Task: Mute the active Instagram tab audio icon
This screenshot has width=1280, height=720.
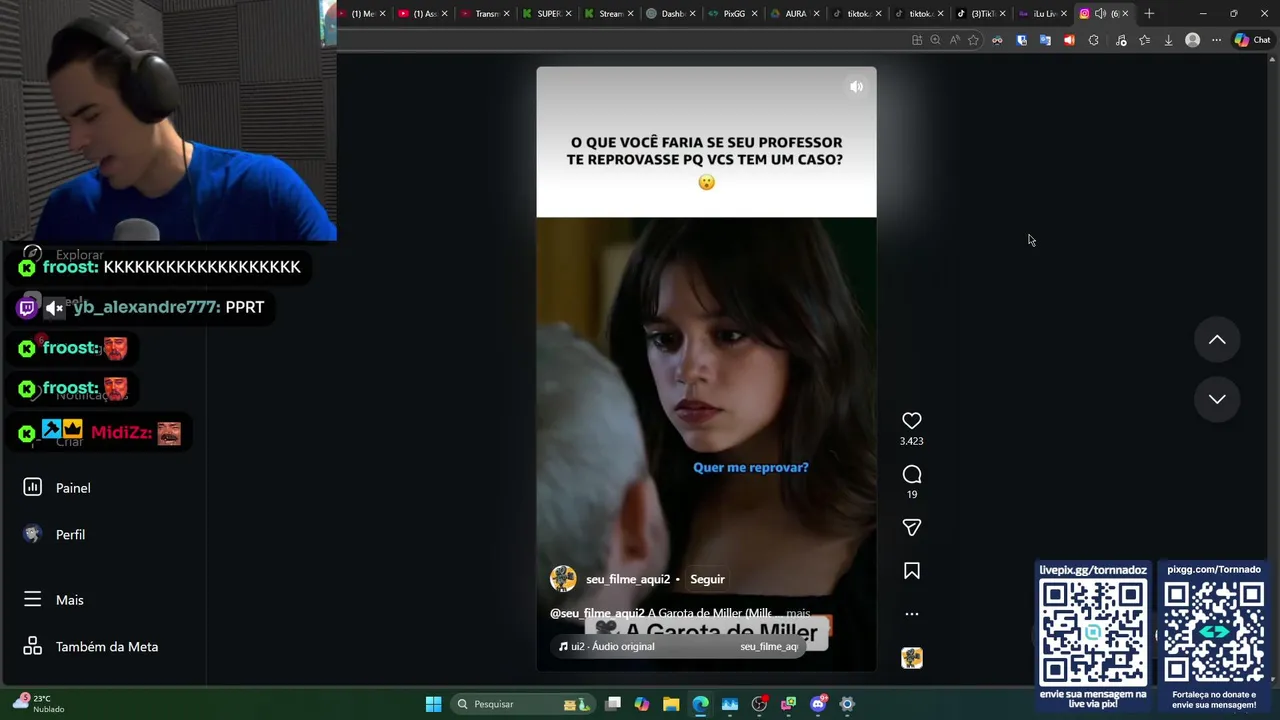Action: coord(1100,14)
